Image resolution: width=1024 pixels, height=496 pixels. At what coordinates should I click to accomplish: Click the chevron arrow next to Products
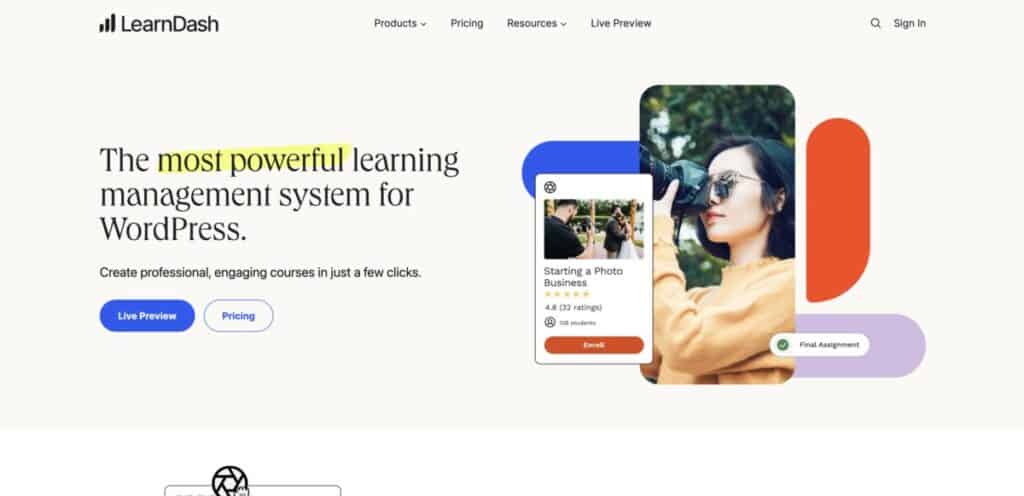coord(423,24)
